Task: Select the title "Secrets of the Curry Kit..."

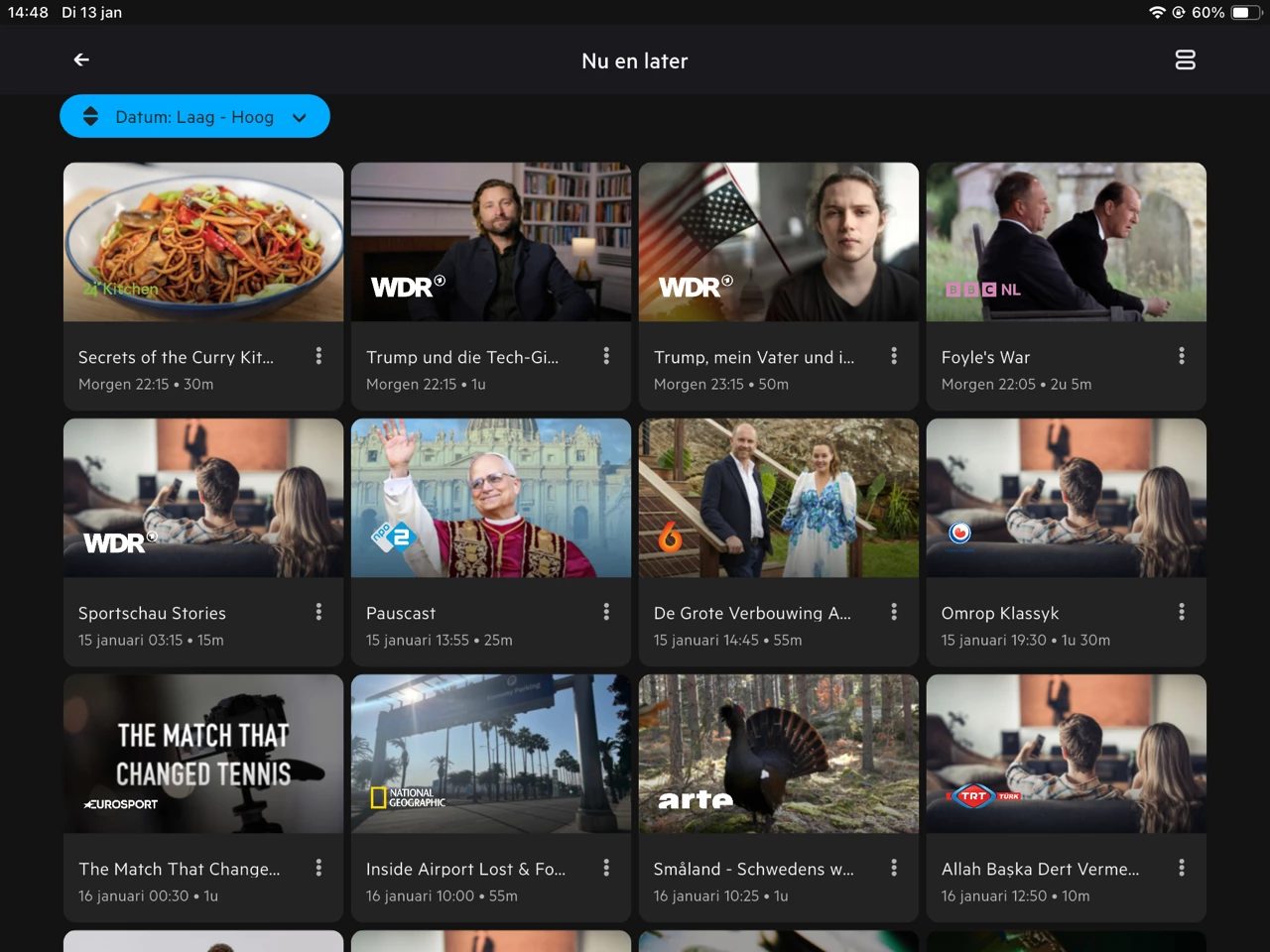Action: (176, 357)
